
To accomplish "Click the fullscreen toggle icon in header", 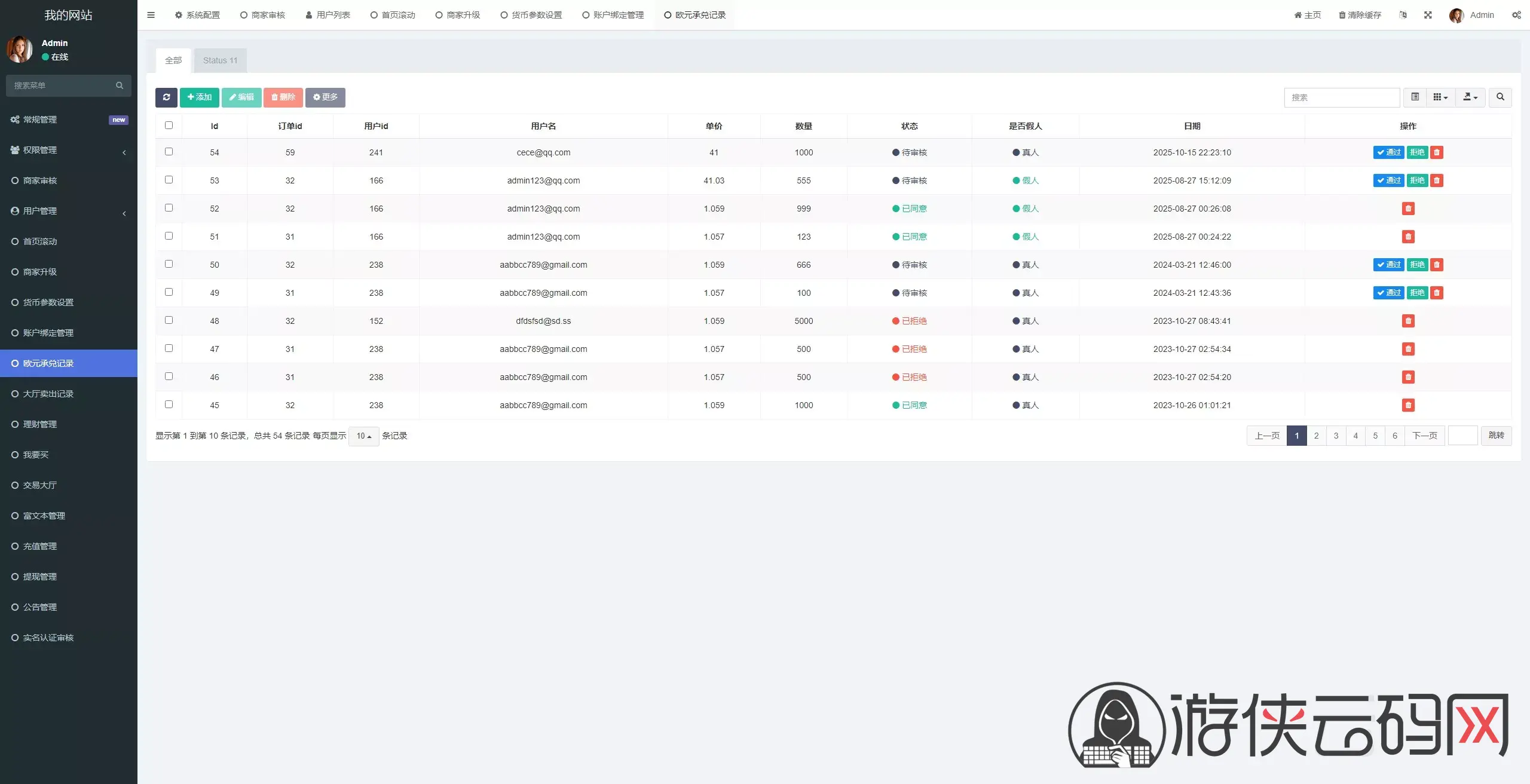I will click(1428, 15).
